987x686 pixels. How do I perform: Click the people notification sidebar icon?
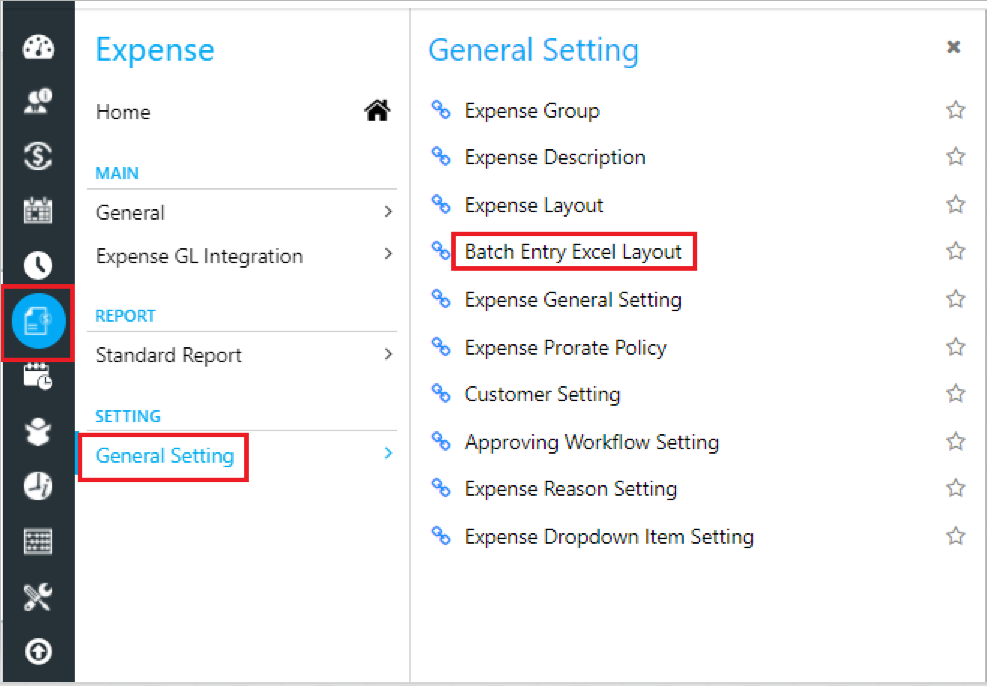pos(38,101)
